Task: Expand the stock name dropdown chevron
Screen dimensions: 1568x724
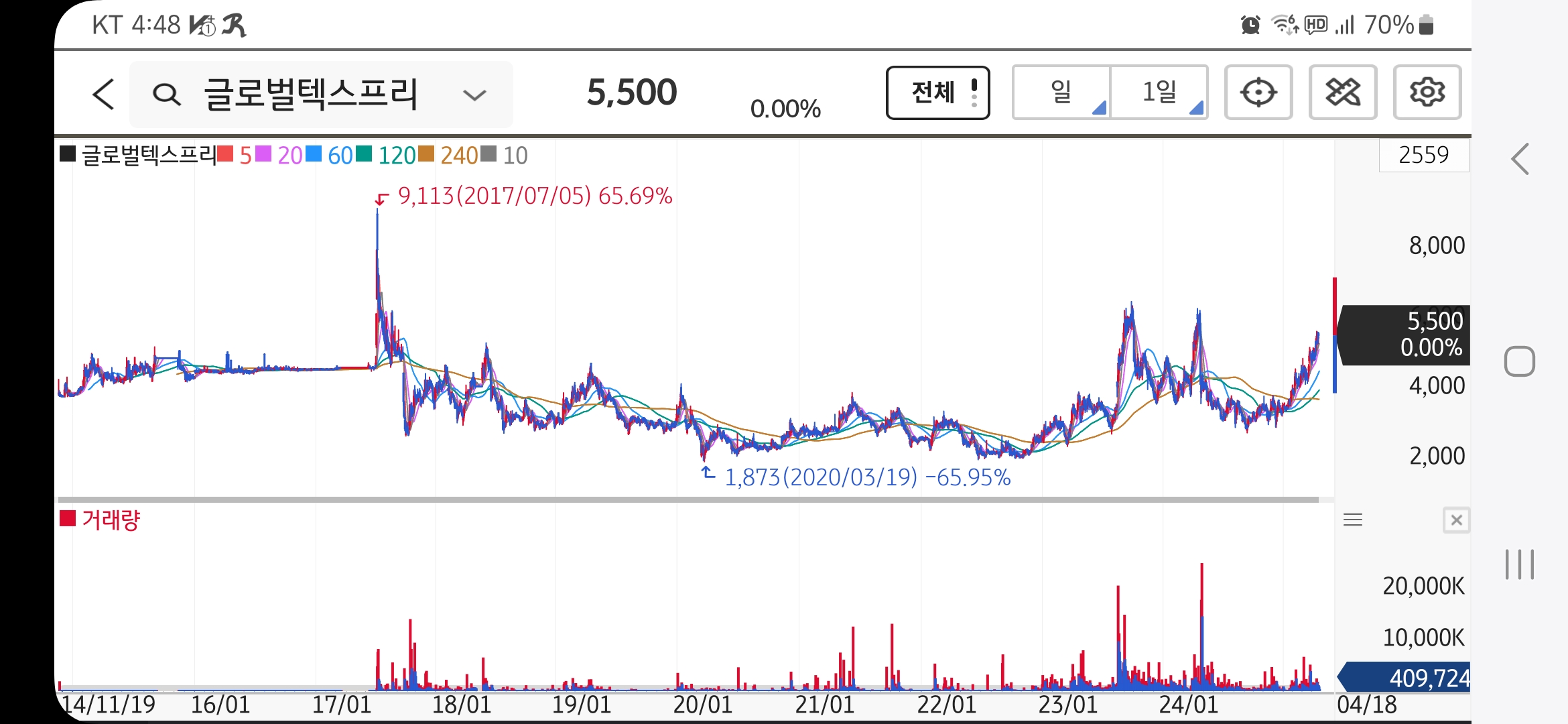Action: (x=474, y=95)
